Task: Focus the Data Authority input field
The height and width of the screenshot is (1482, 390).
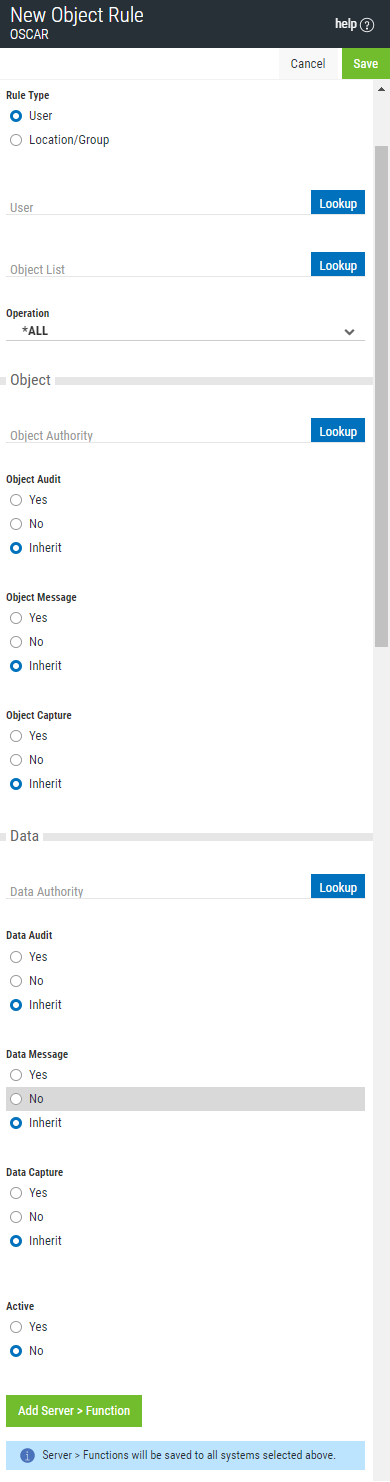Action: coord(158,890)
